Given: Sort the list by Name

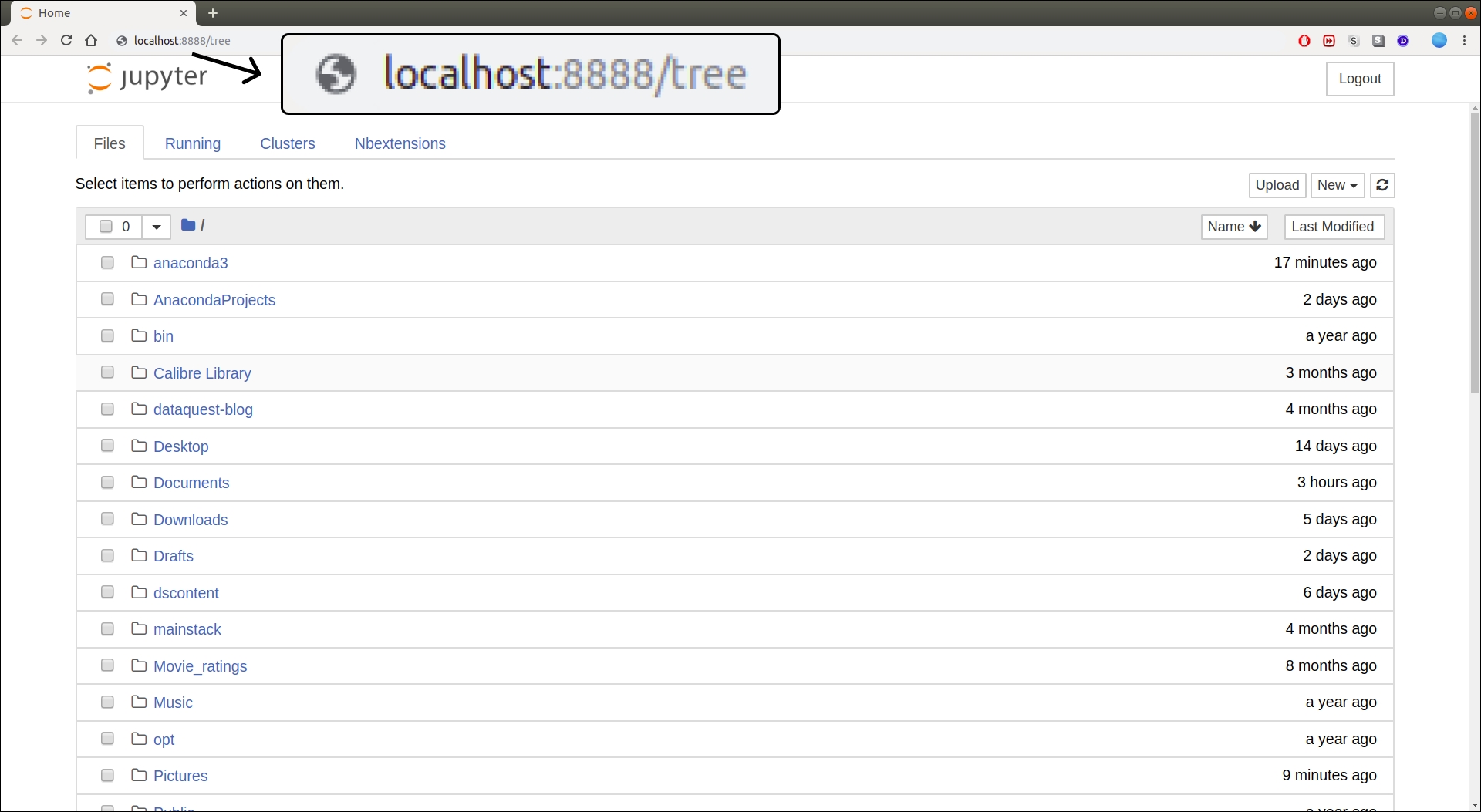Looking at the screenshot, I should tap(1233, 227).
